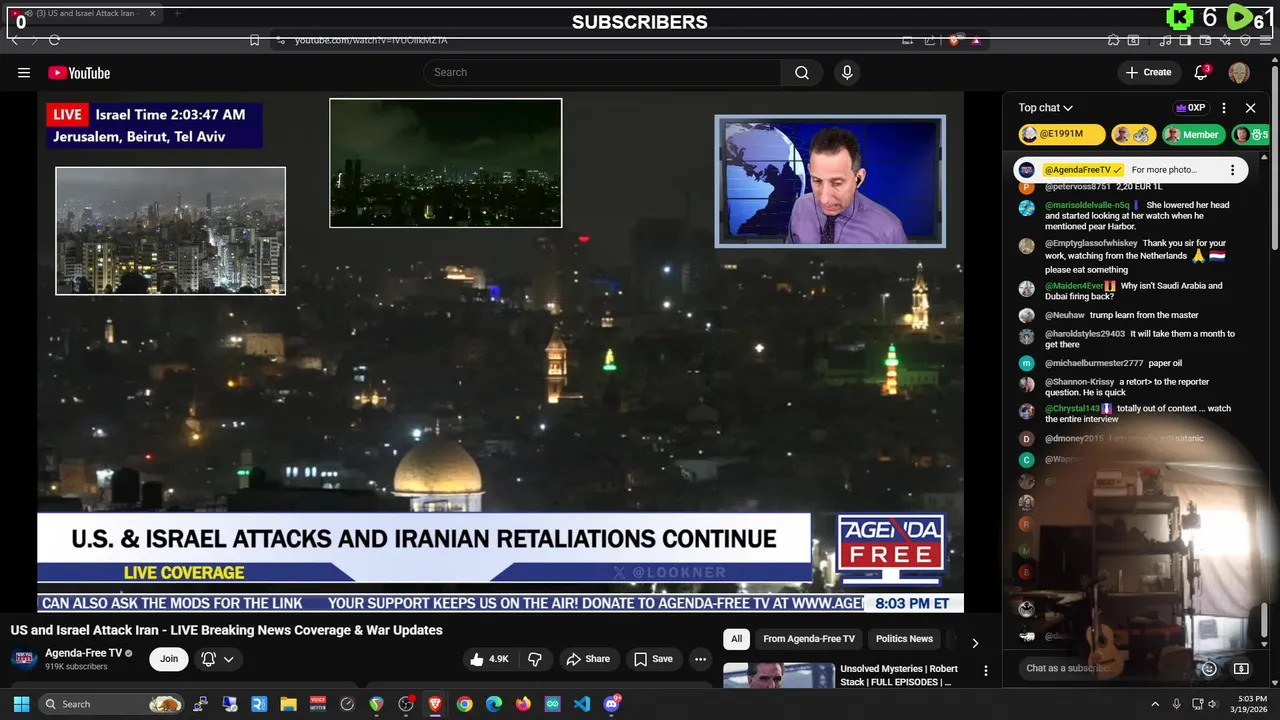Select the All filter chip

(736, 639)
